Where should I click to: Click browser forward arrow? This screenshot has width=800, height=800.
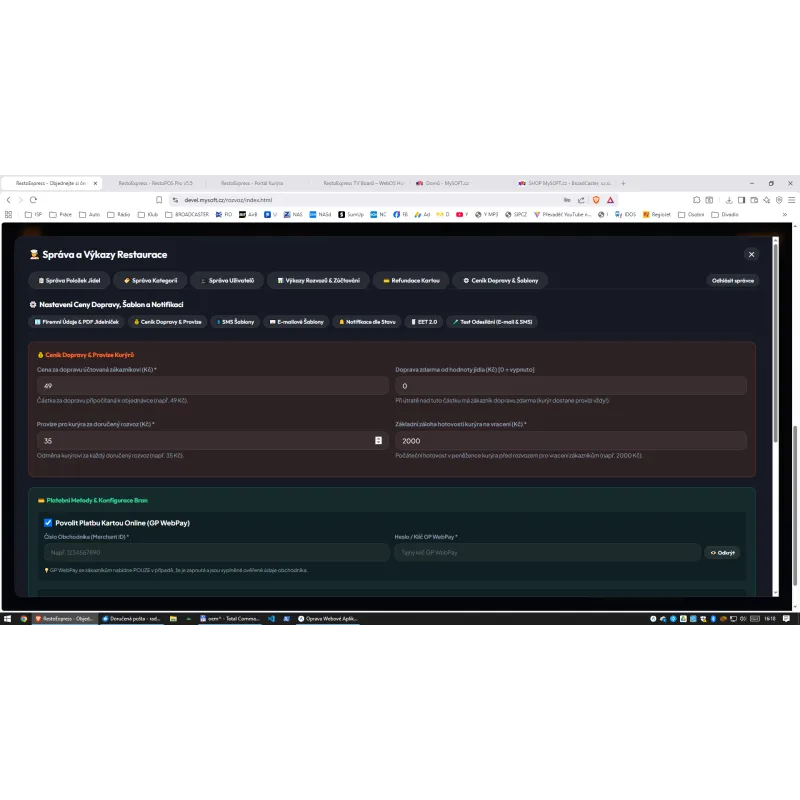click(21, 199)
